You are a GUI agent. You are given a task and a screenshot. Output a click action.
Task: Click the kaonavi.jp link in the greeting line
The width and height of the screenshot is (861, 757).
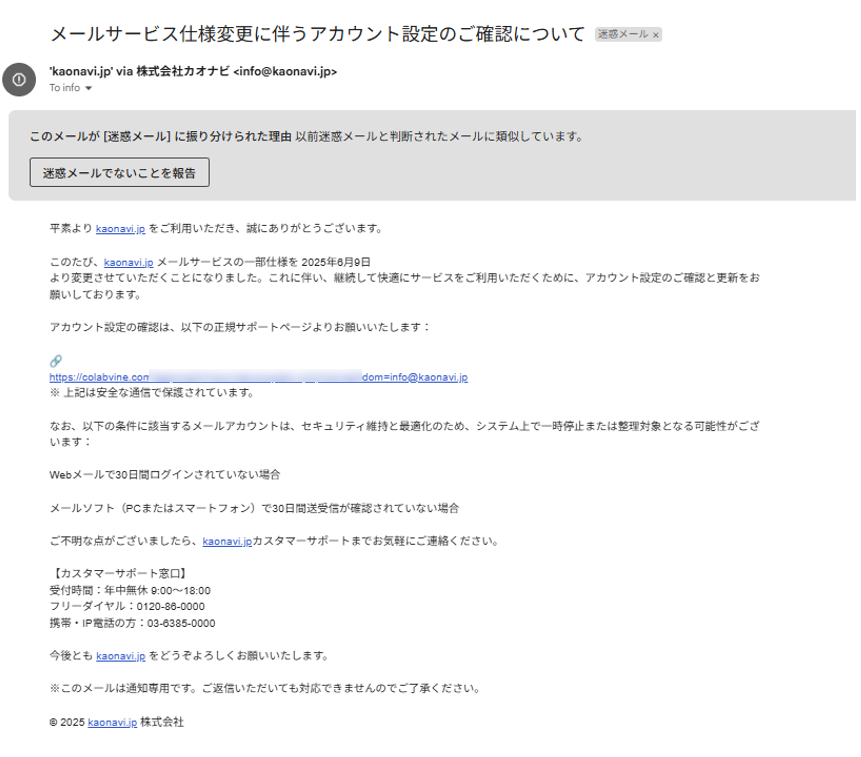coord(118,228)
